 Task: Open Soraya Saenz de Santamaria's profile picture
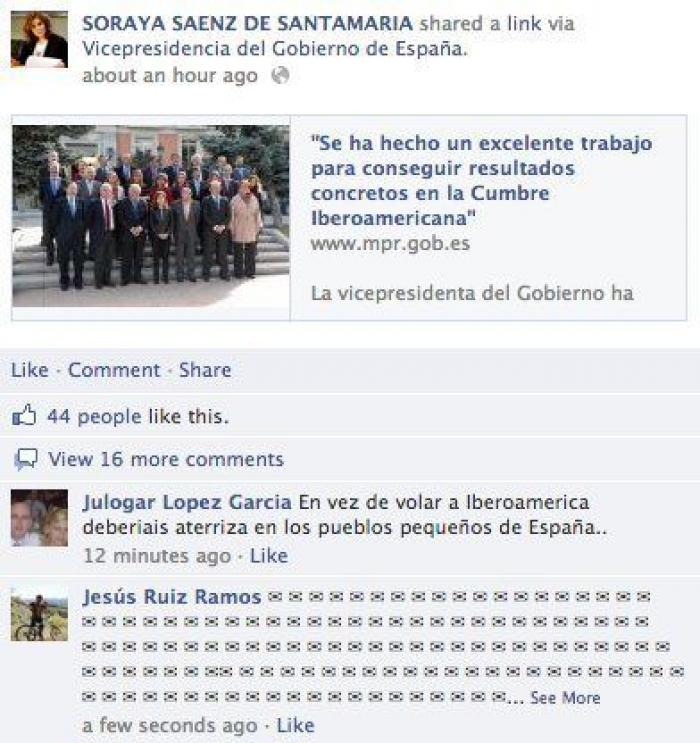coord(39,39)
